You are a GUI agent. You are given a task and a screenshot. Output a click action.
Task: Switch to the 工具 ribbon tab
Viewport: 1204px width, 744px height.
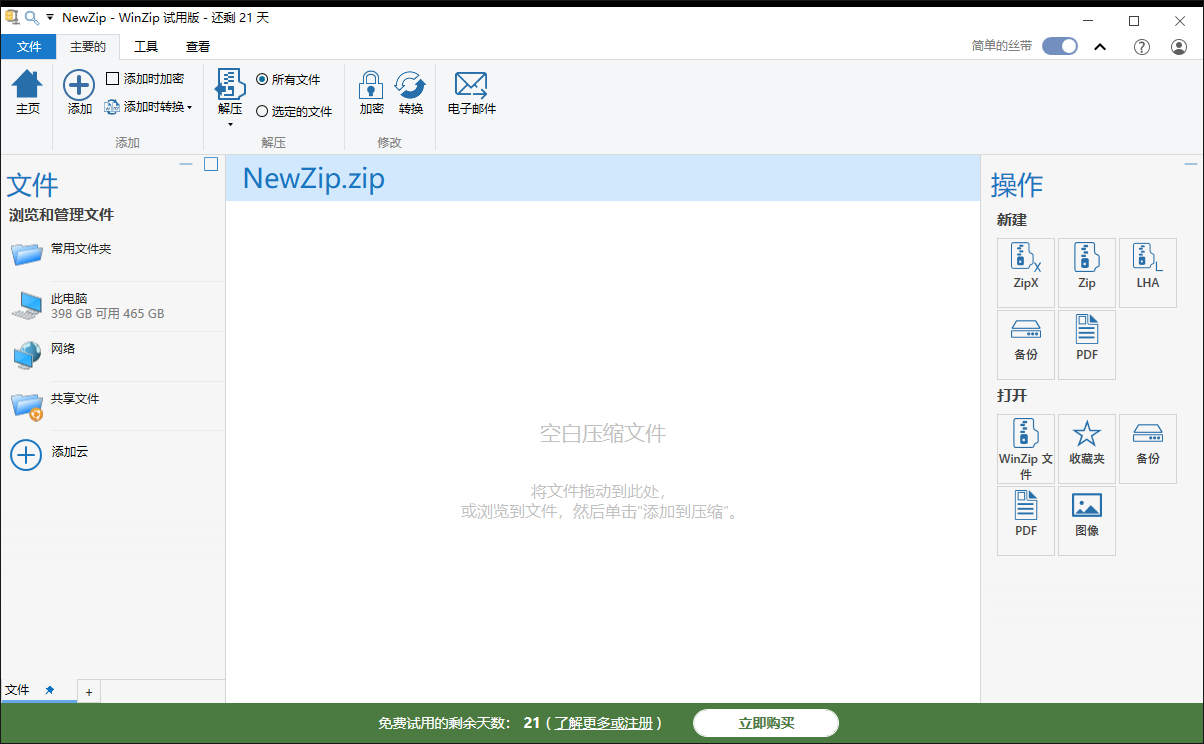tap(147, 46)
